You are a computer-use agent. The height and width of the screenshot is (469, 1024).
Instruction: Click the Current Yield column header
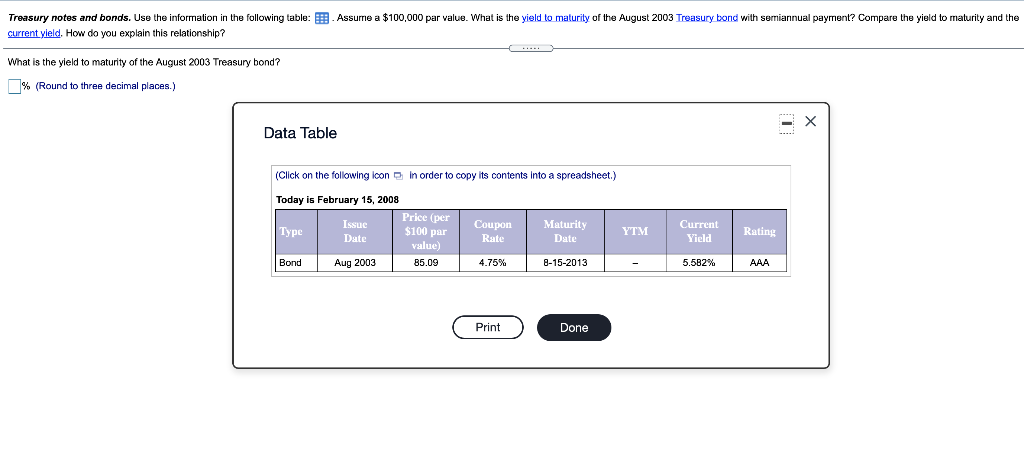[699, 232]
